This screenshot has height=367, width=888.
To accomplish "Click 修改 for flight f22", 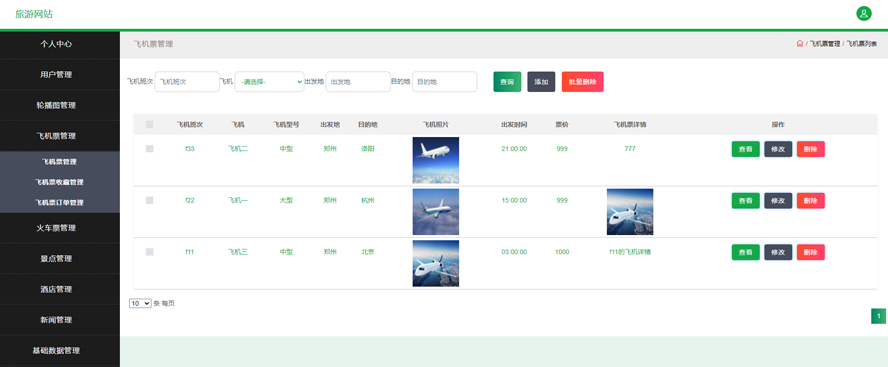I will coord(778,200).
